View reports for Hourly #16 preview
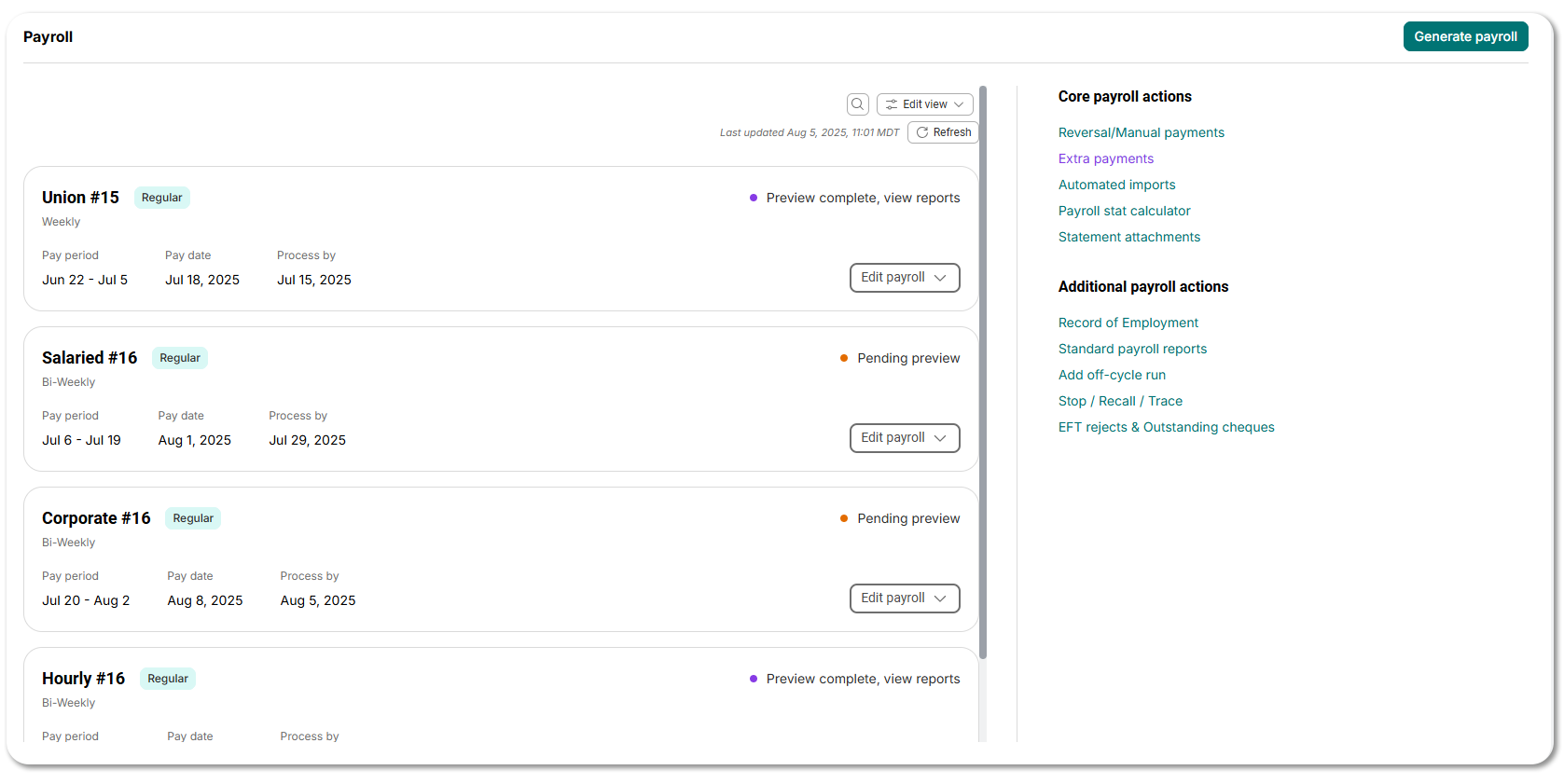Image resolution: width=1564 pixels, height=784 pixels. point(862,679)
